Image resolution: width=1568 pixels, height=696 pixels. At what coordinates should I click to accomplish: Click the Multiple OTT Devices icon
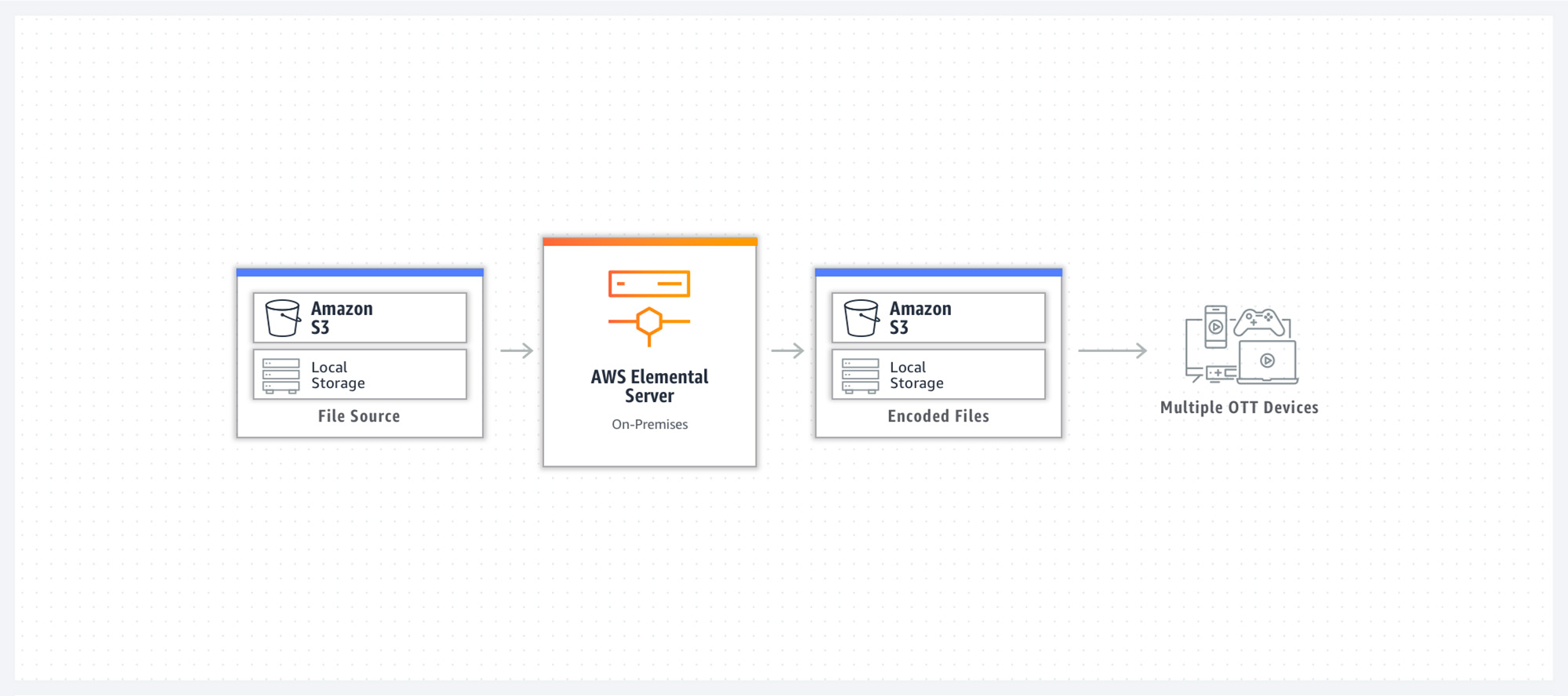pyautogui.click(x=1241, y=344)
